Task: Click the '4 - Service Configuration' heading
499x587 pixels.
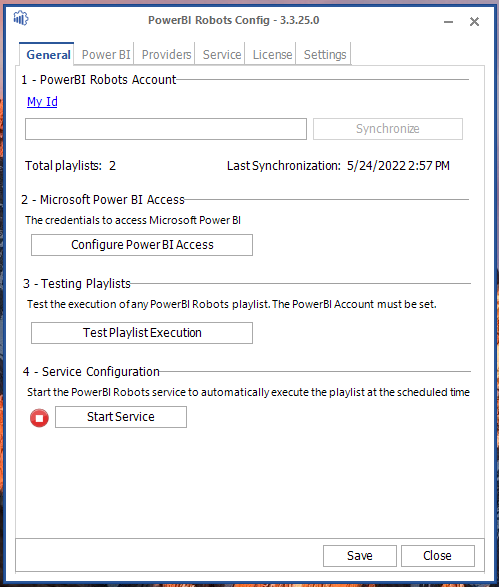Action: point(91,372)
